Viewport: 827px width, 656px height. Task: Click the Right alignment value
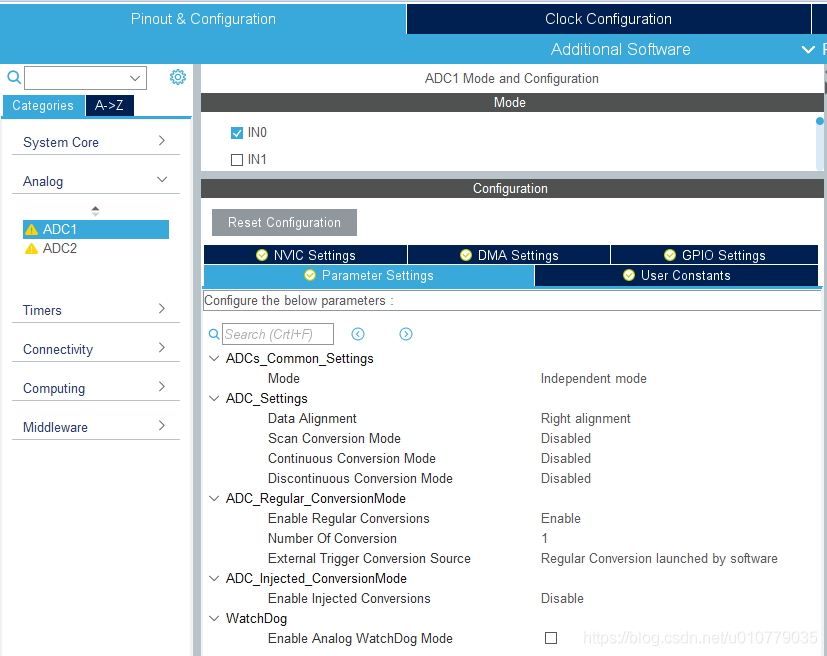pyautogui.click(x=585, y=419)
